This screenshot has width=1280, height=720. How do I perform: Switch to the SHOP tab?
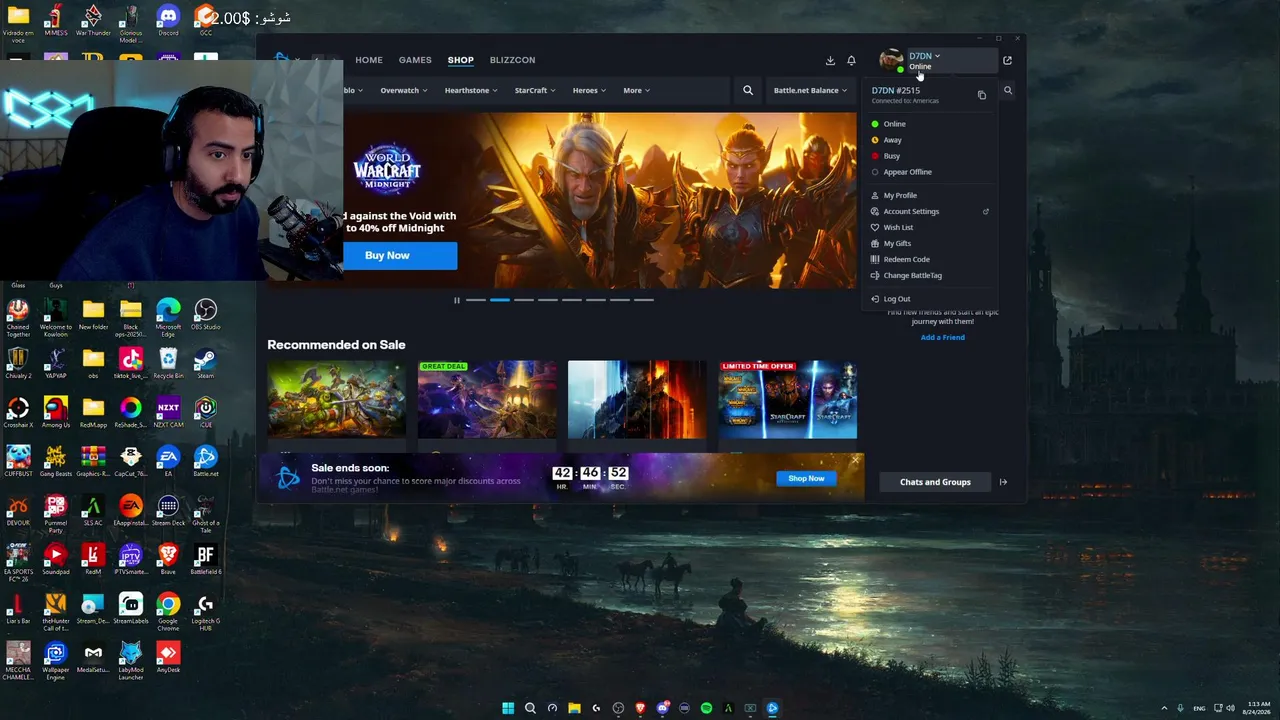461,60
